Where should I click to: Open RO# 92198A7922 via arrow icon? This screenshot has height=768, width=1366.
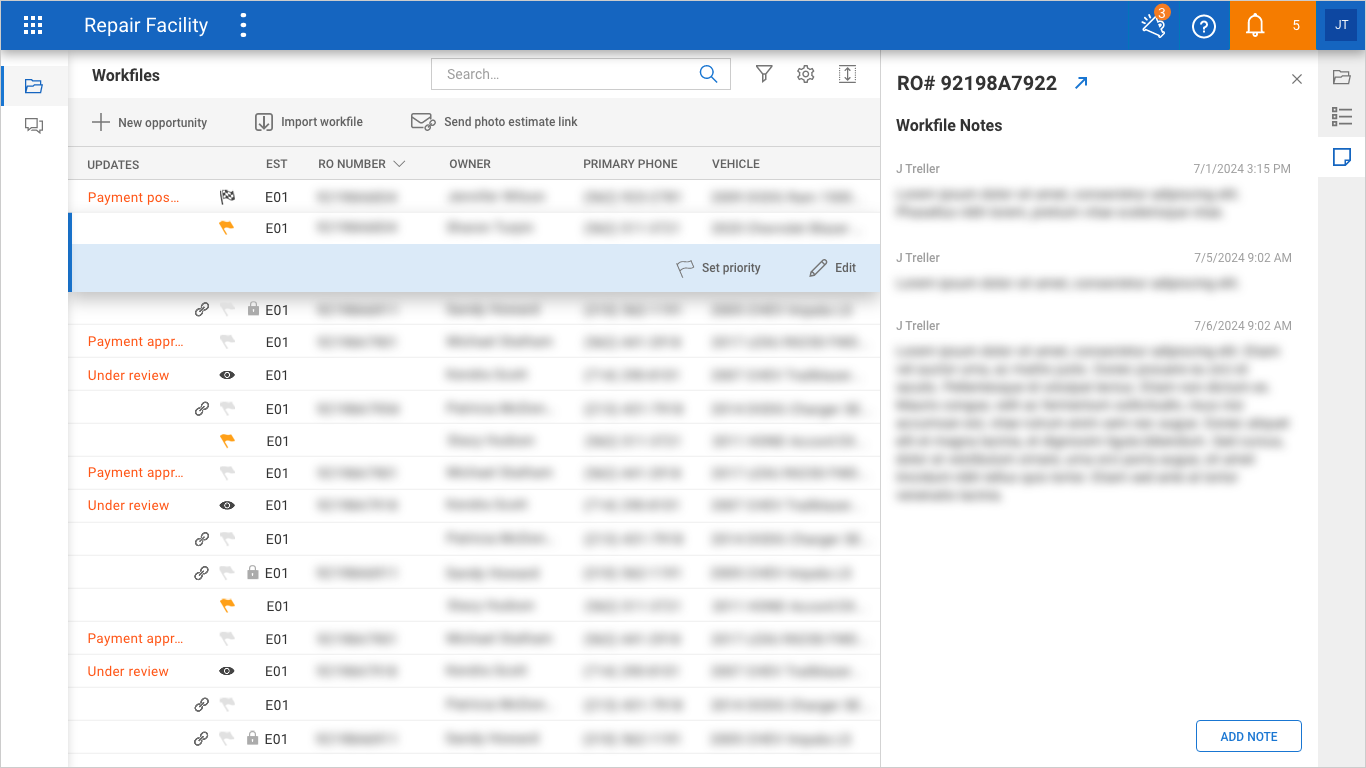tap(1080, 83)
